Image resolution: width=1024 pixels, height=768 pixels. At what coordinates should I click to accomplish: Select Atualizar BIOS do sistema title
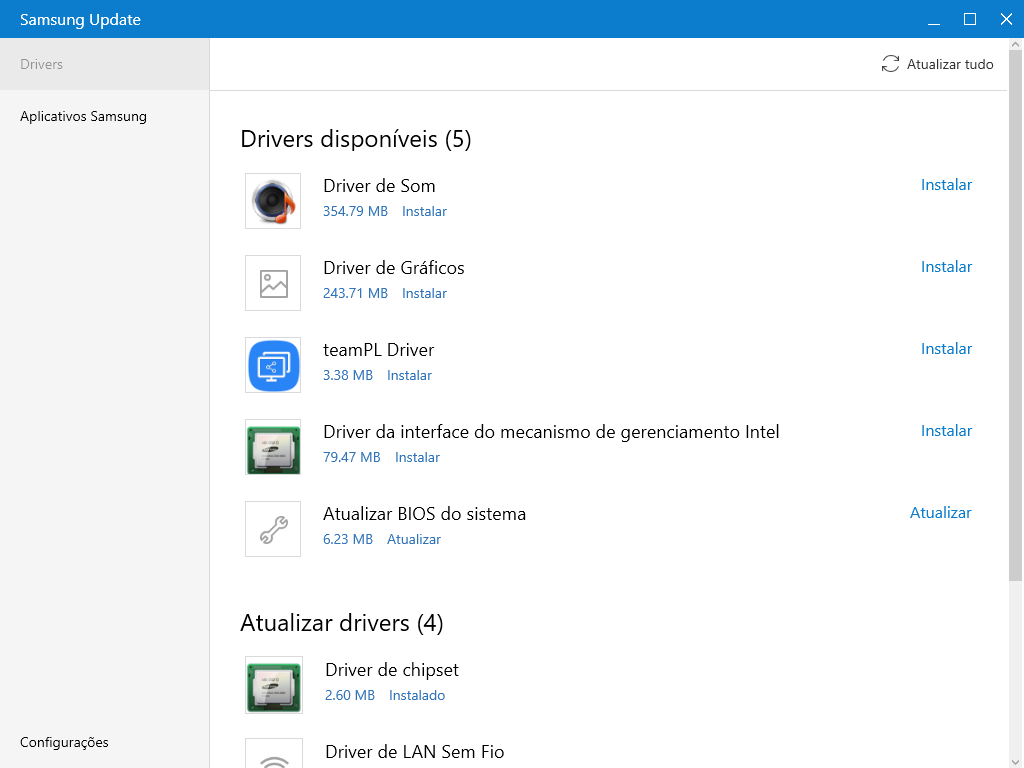[424, 514]
